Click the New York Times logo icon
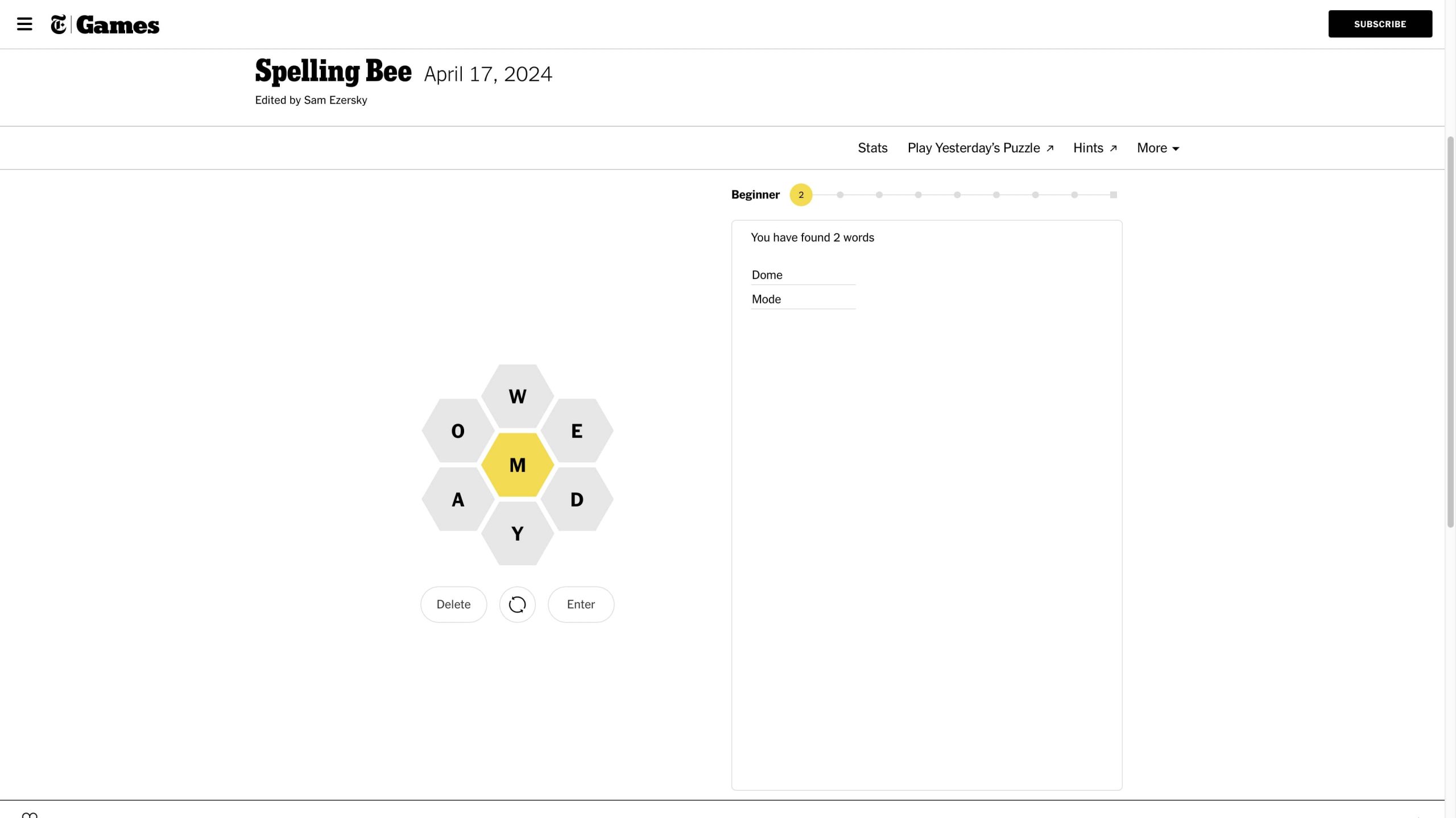 pyautogui.click(x=59, y=24)
